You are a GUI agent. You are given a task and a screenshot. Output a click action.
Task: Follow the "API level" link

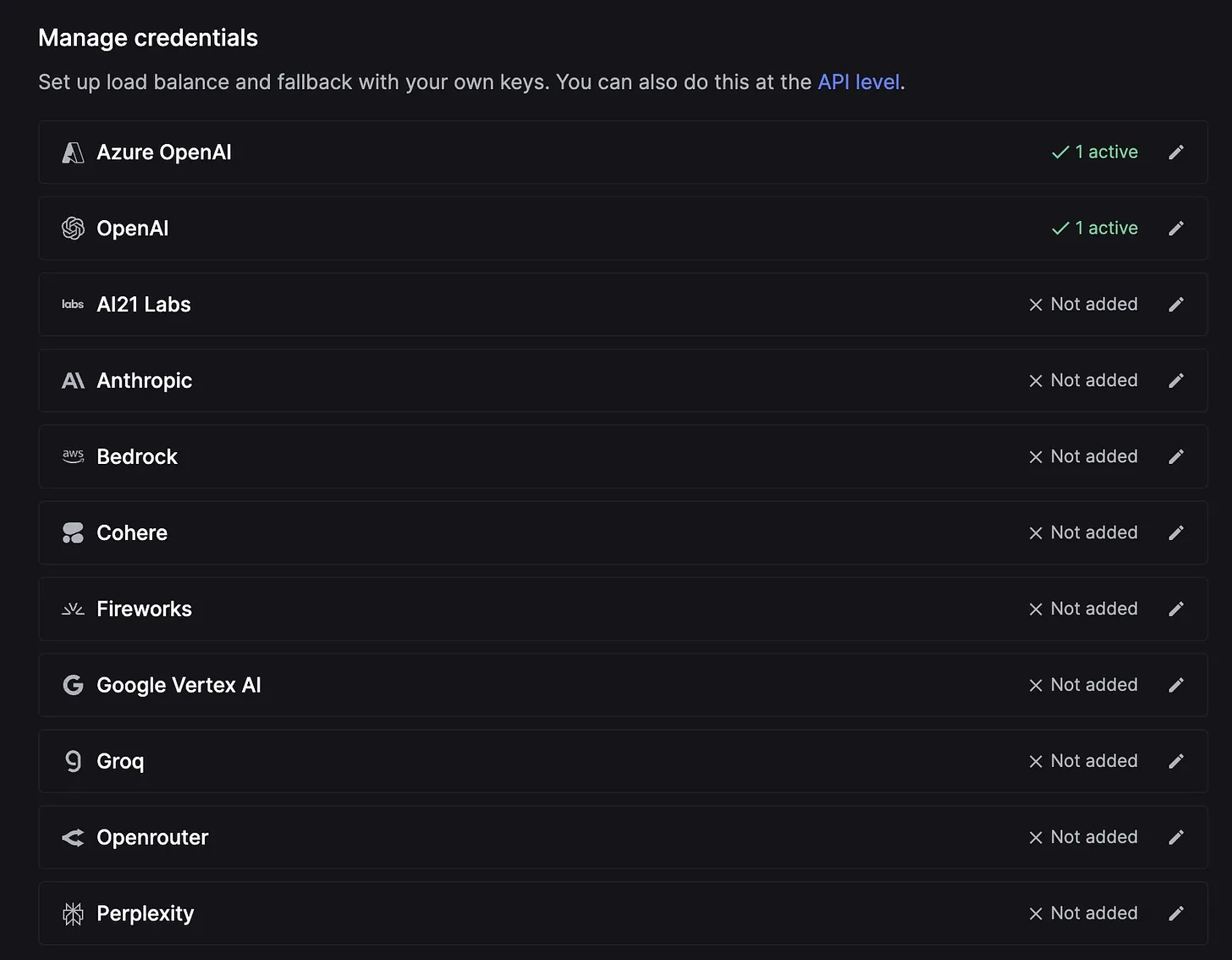858,82
